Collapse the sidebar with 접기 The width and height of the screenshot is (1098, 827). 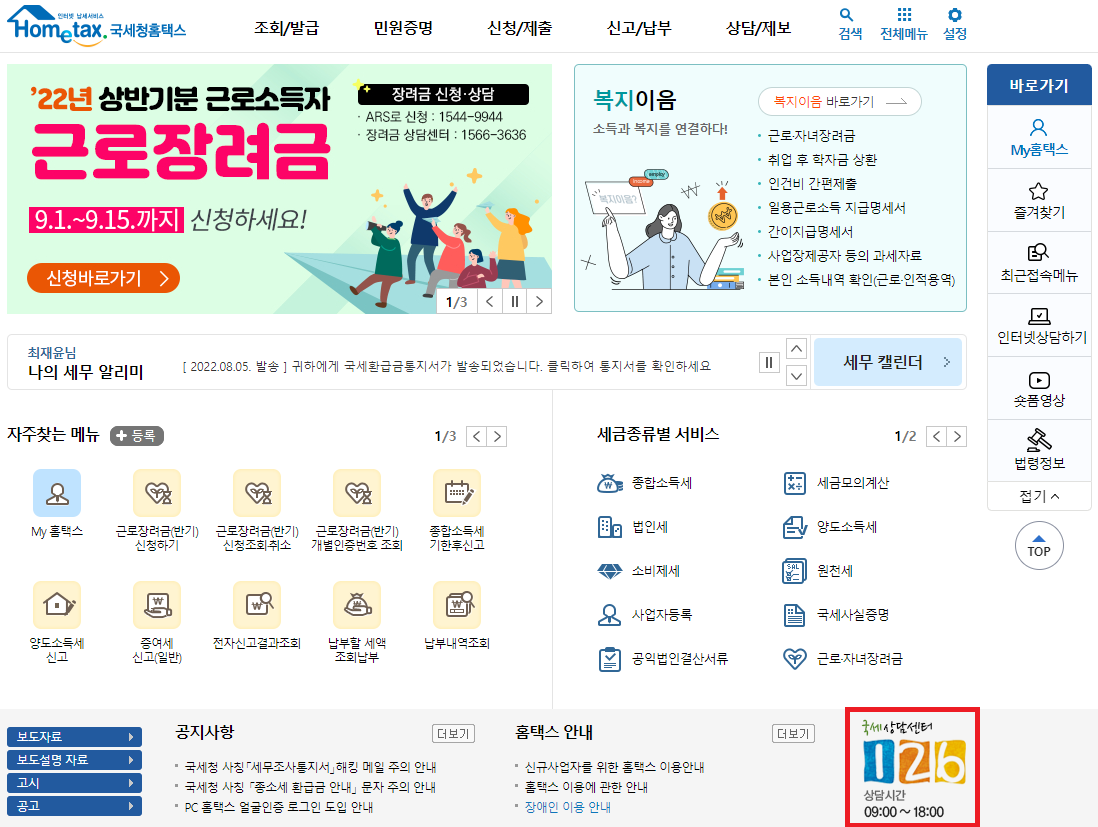1039,494
